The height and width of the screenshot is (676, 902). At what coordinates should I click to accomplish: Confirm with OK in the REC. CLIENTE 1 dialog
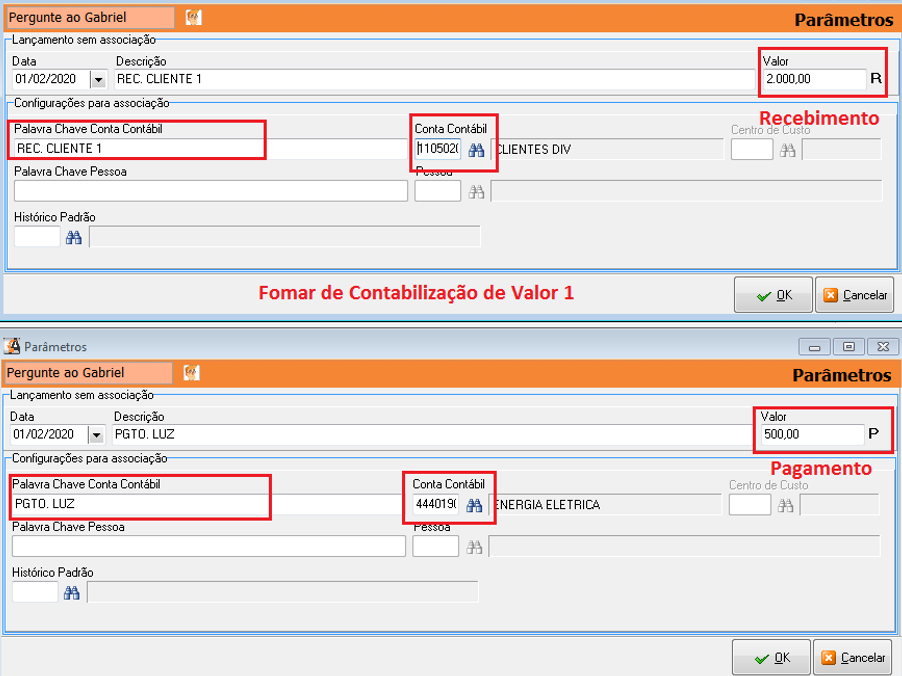tap(773, 295)
